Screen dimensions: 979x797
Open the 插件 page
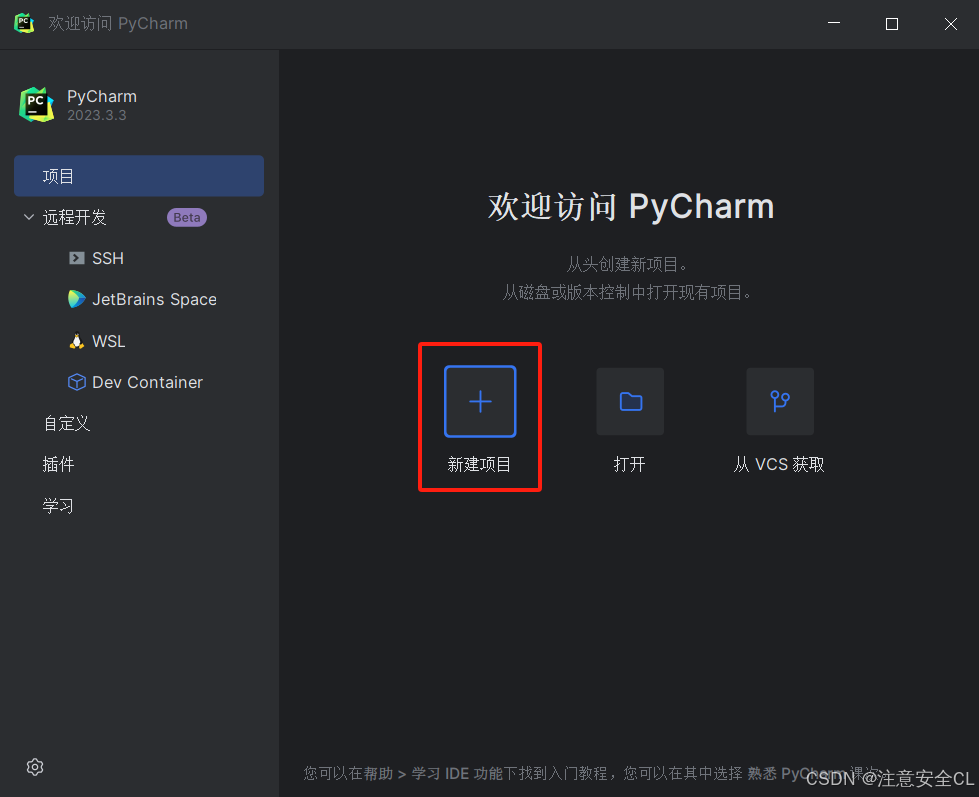click(58, 464)
